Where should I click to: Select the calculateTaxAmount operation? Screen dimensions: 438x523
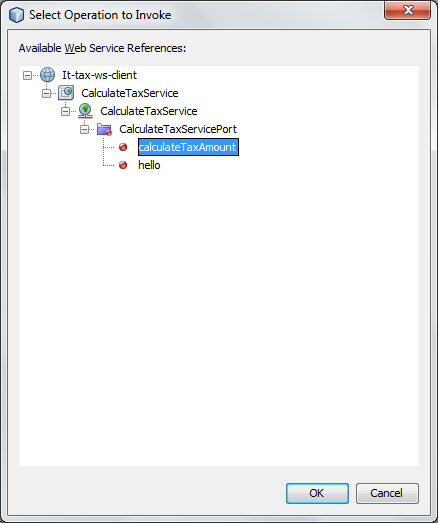(188, 147)
